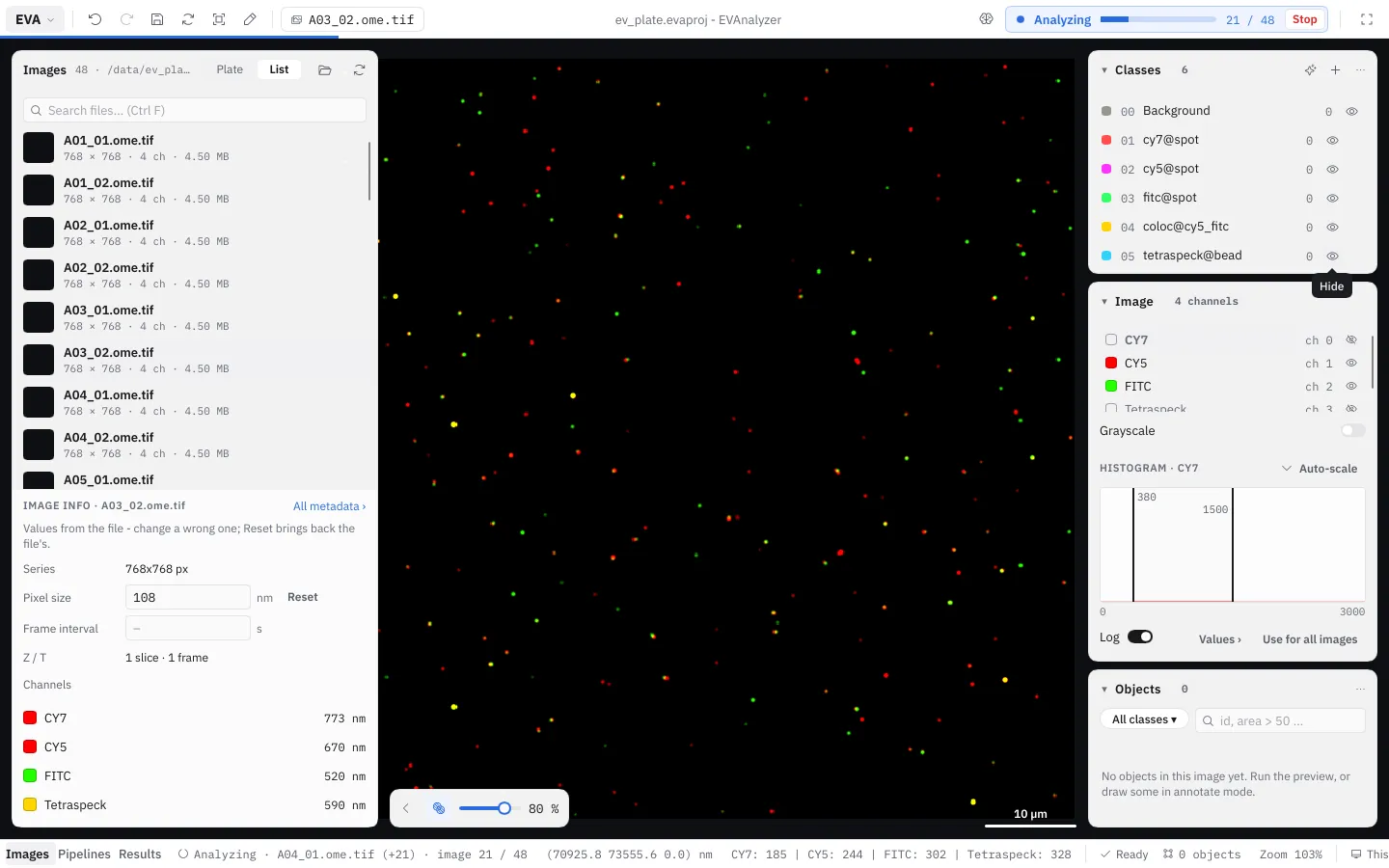Open the Pipelines tab
Screen dimensions: 1389x868
pyautogui.click(x=84, y=854)
